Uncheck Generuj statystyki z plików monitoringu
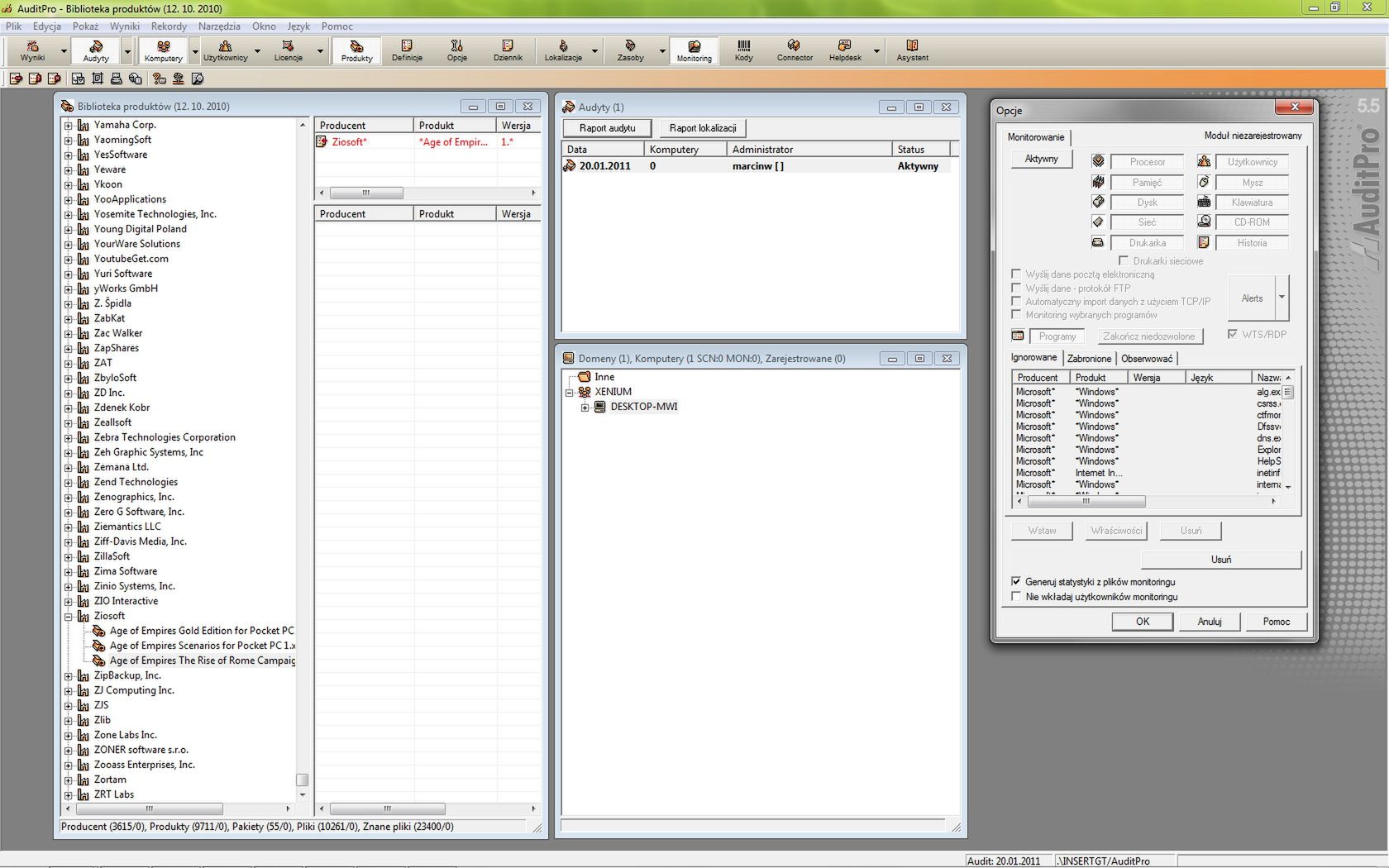1389x868 pixels. (1016, 581)
